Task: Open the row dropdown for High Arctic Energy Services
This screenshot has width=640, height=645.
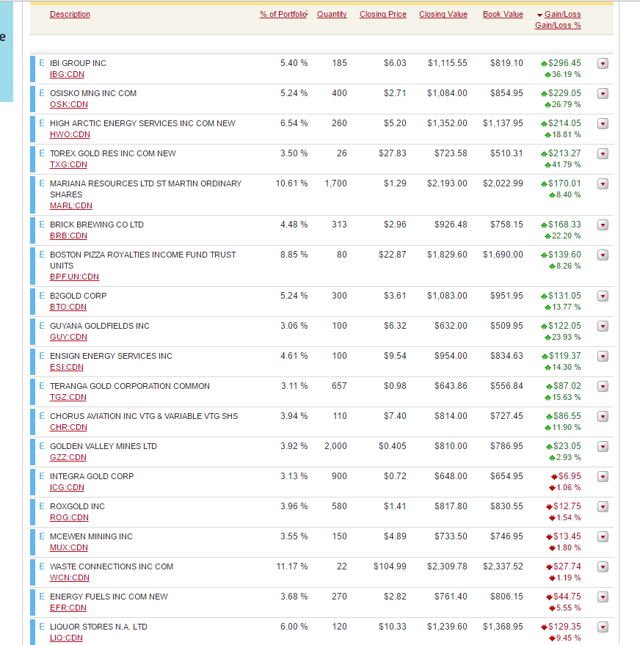Action: click(x=603, y=124)
